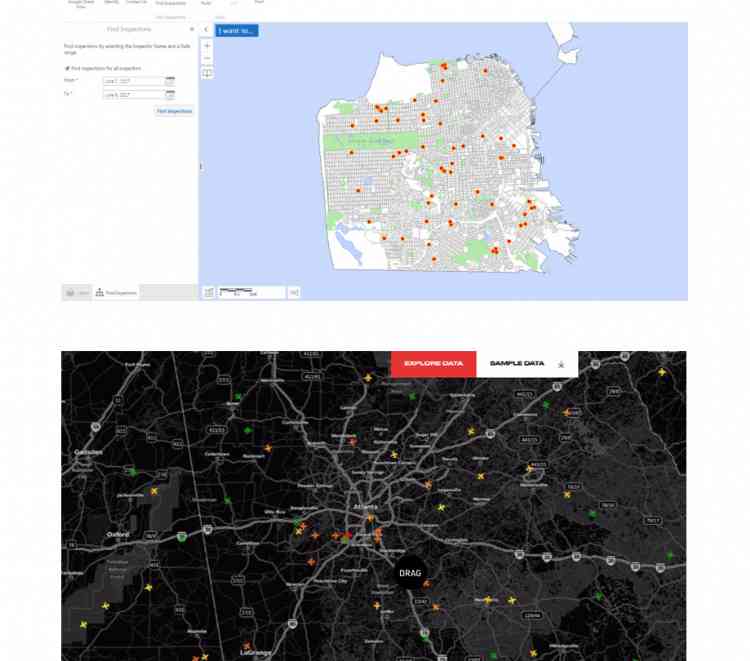Click the Find Inspections item in the top toolbar

[170, 3]
